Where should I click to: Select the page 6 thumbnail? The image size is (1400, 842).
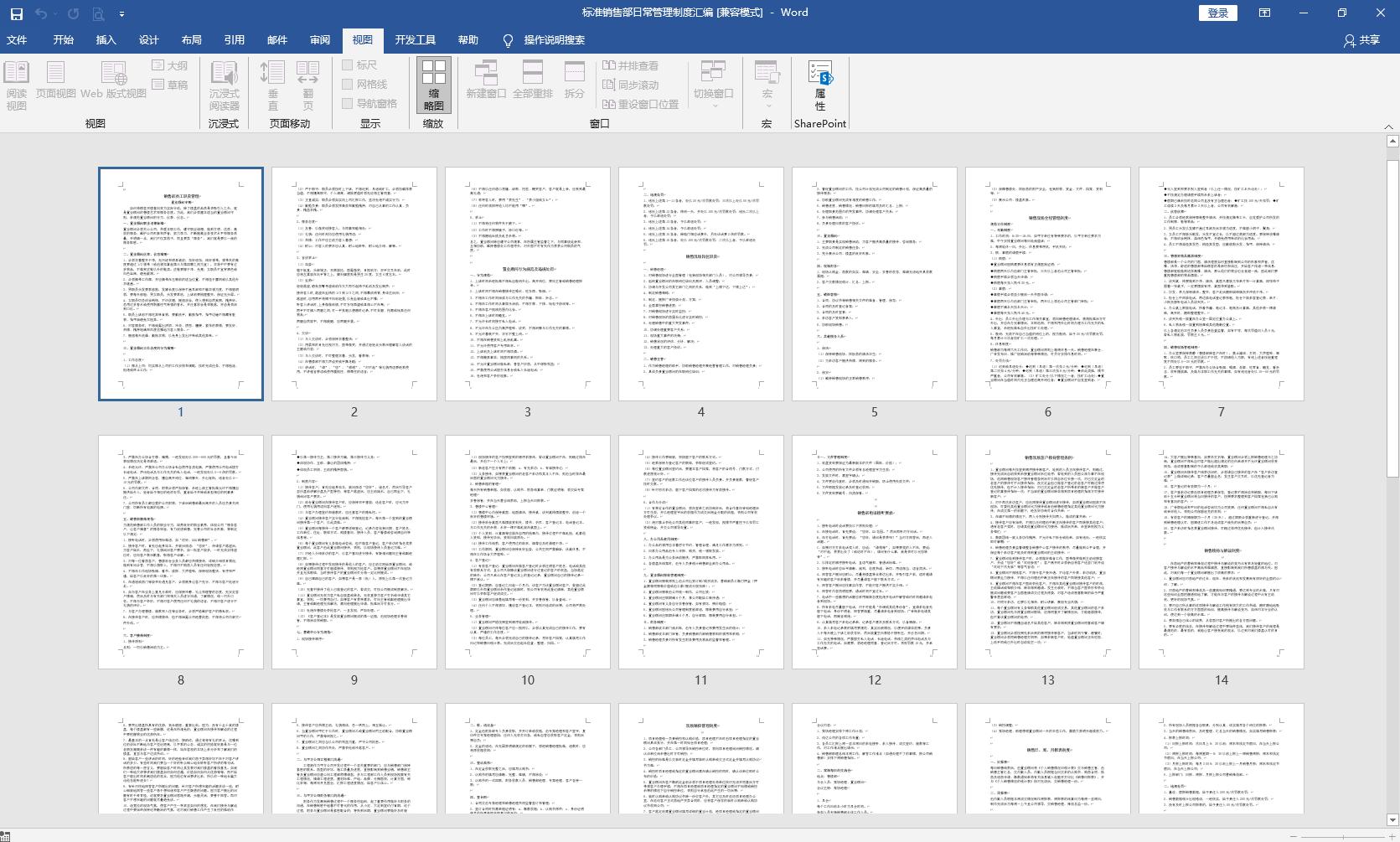1048,284
